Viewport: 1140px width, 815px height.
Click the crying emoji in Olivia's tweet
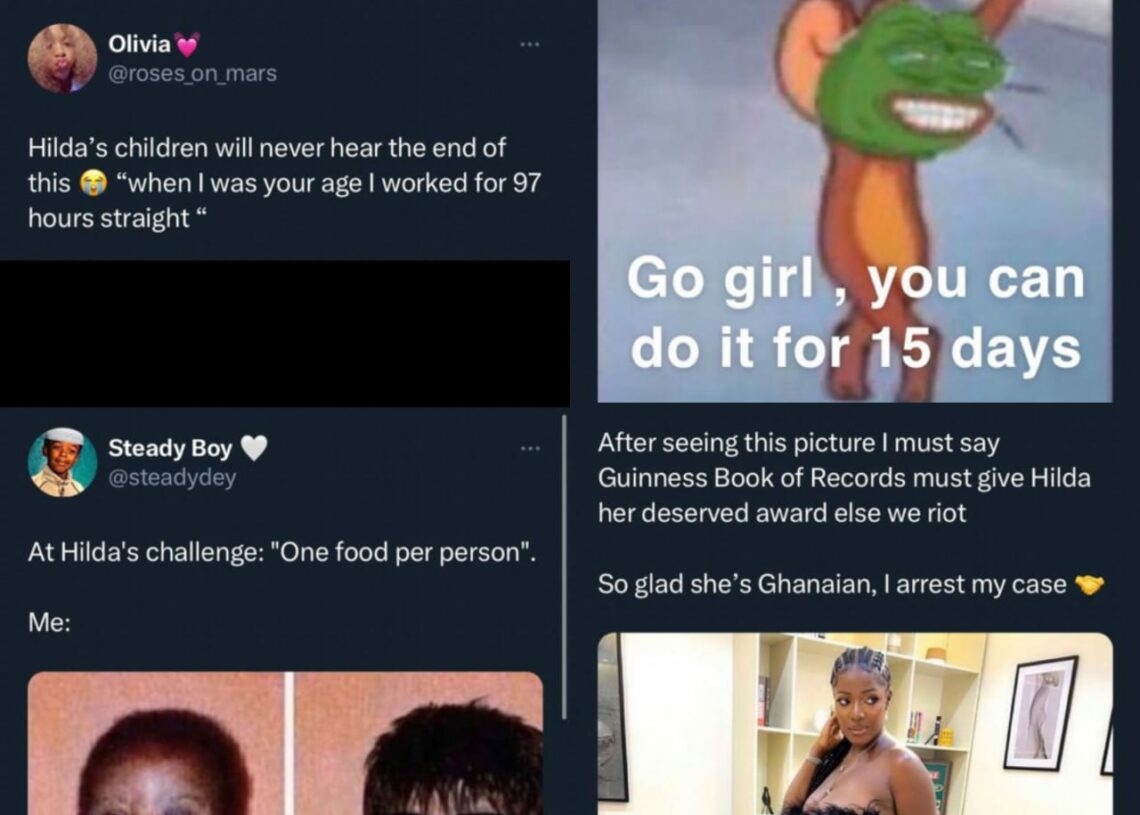coord(93,183)
